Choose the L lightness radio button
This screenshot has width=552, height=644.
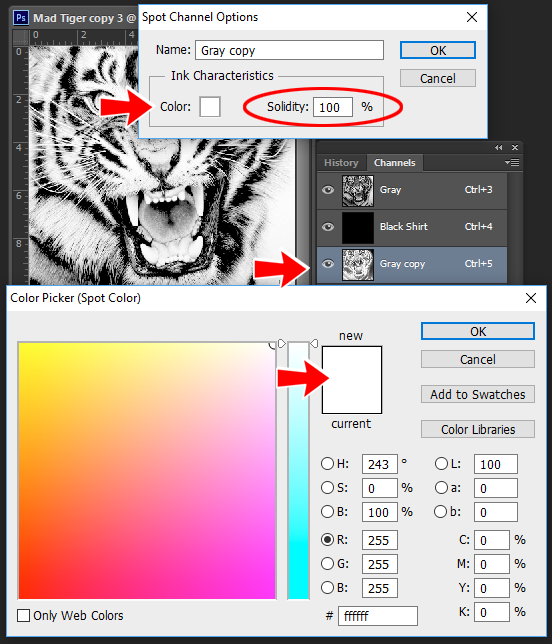(441, 464)
